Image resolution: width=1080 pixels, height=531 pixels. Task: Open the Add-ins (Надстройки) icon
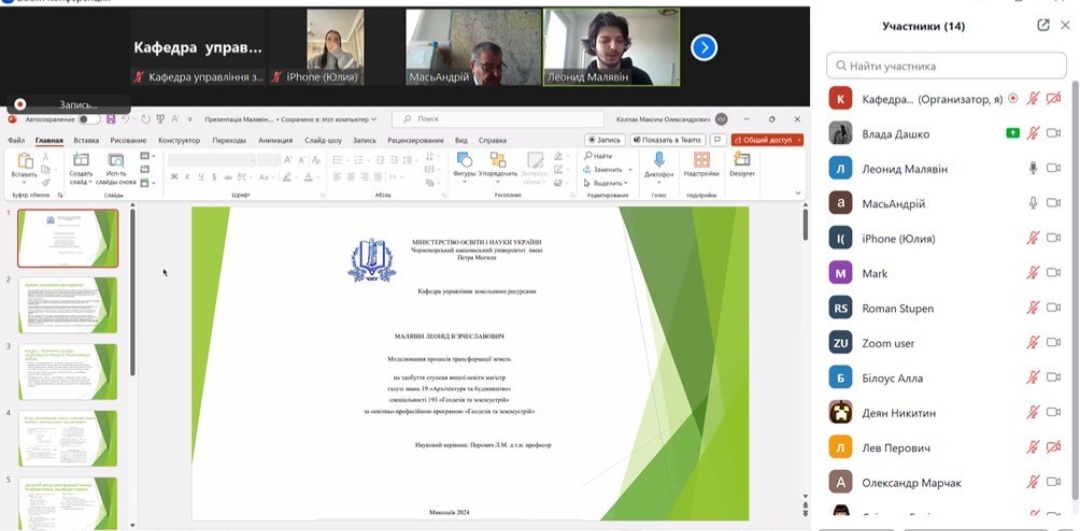click(x=701, y=160)
